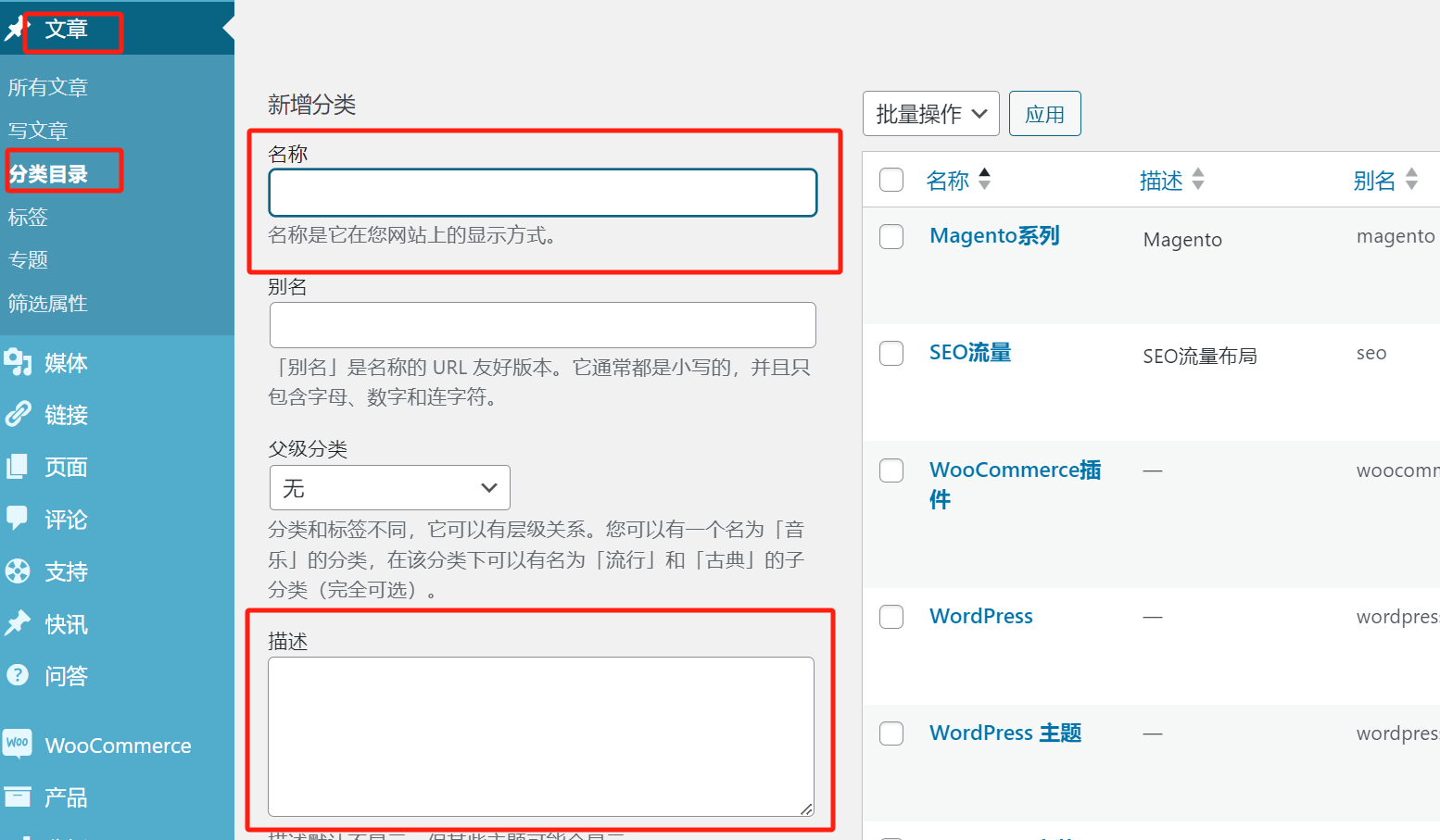Open the 父级分类 dropdown showing 无

[389, 487]
